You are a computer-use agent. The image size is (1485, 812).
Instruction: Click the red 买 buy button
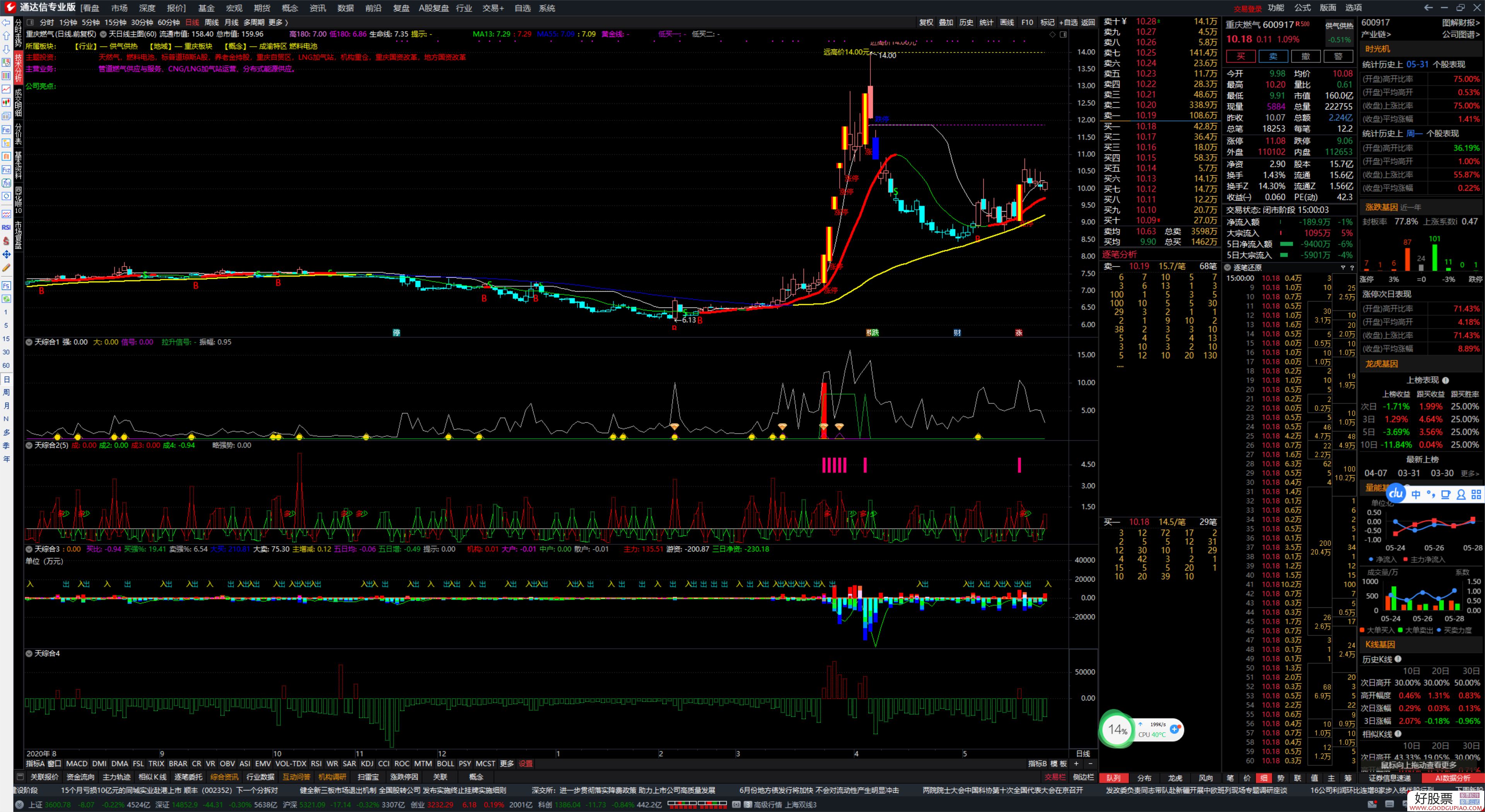(1241, 56)
